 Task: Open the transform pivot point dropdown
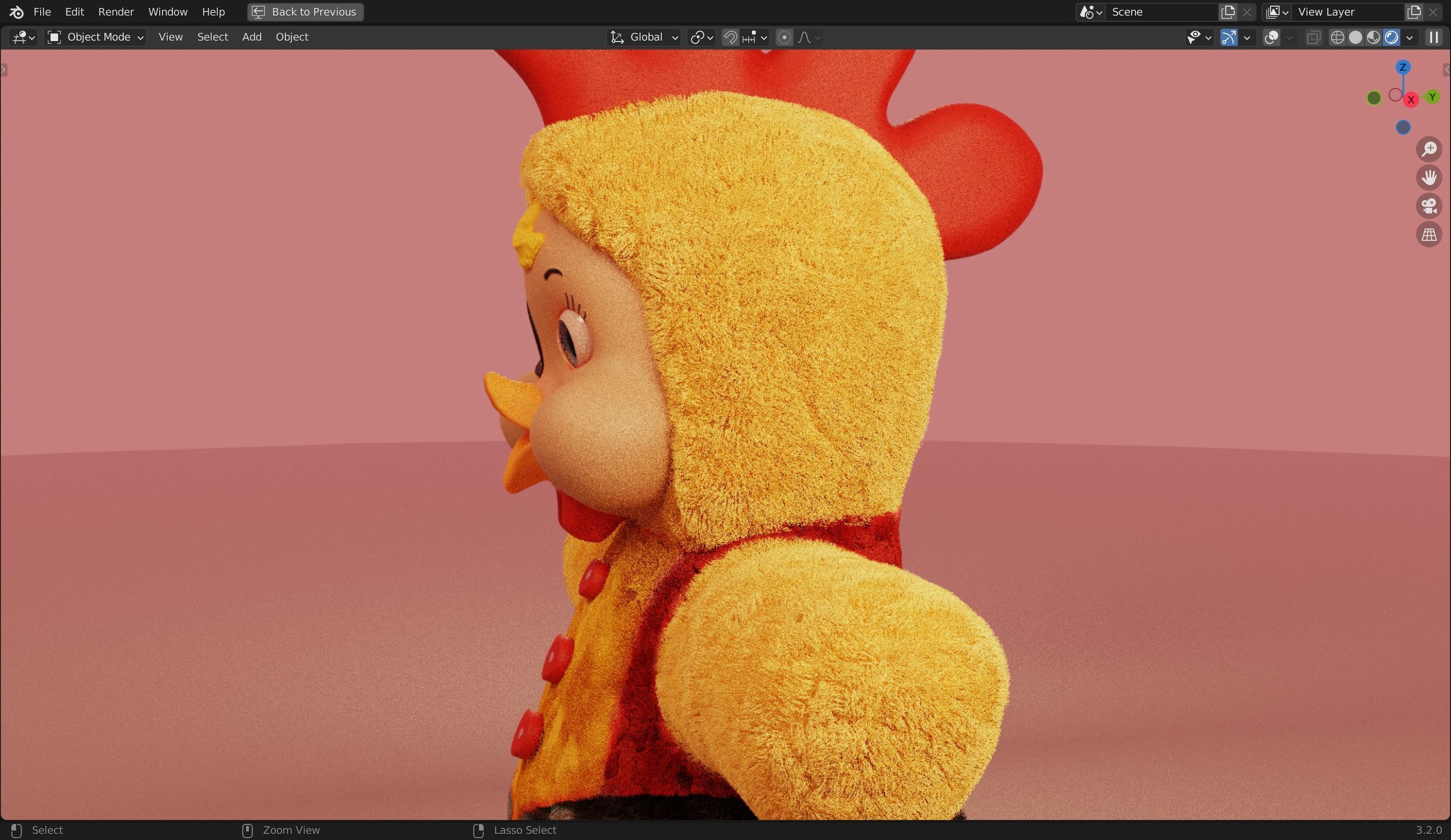pyautogui.click(x=701, y=37)
